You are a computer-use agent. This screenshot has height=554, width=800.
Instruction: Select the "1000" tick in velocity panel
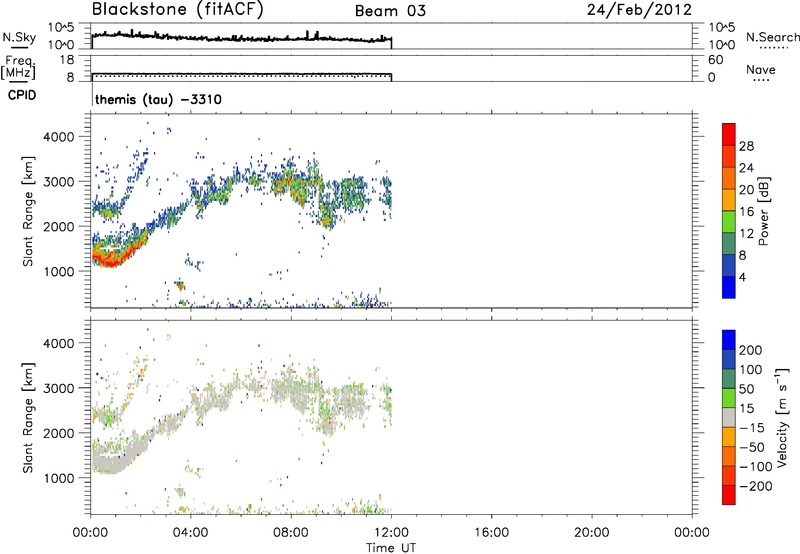click(59, 478)
